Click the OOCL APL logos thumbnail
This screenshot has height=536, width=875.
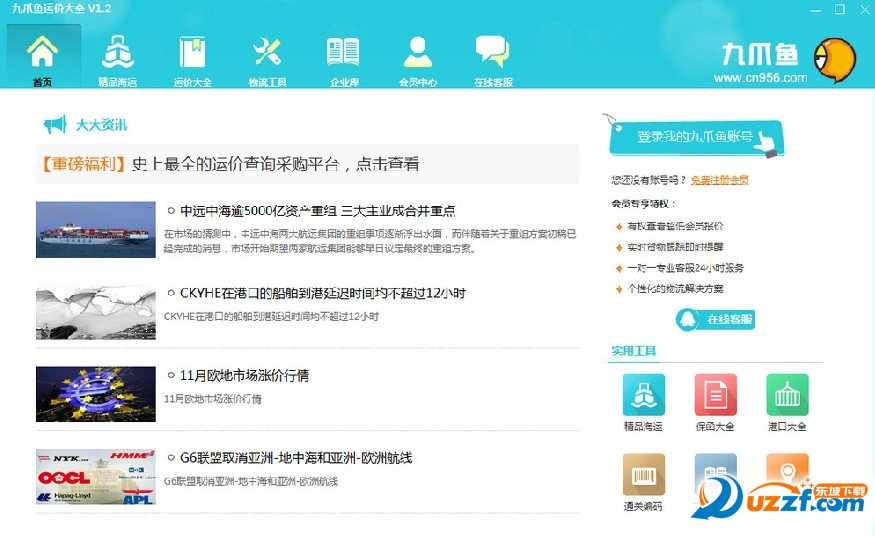pos(96,477)
